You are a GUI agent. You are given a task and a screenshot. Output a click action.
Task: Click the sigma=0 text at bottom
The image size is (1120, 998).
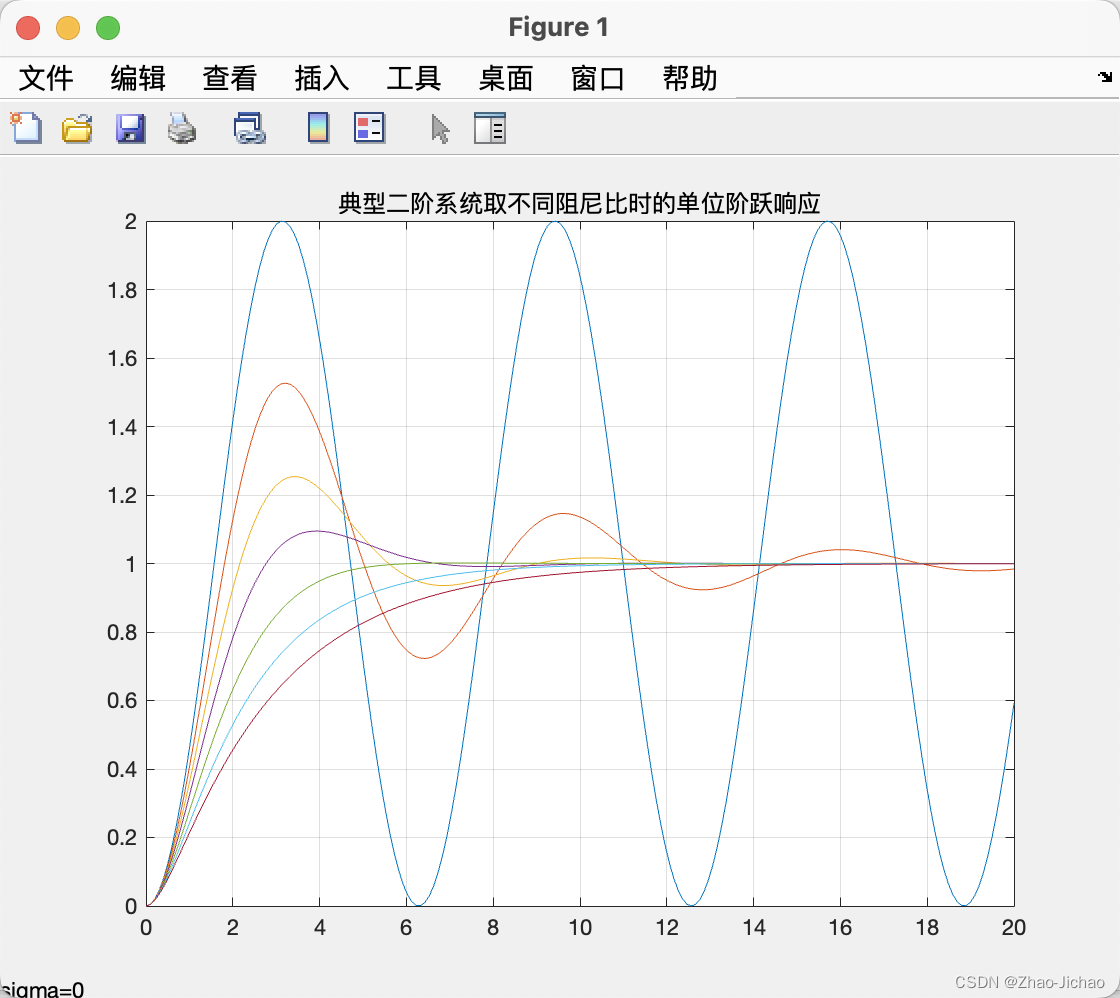pos(43,989)
